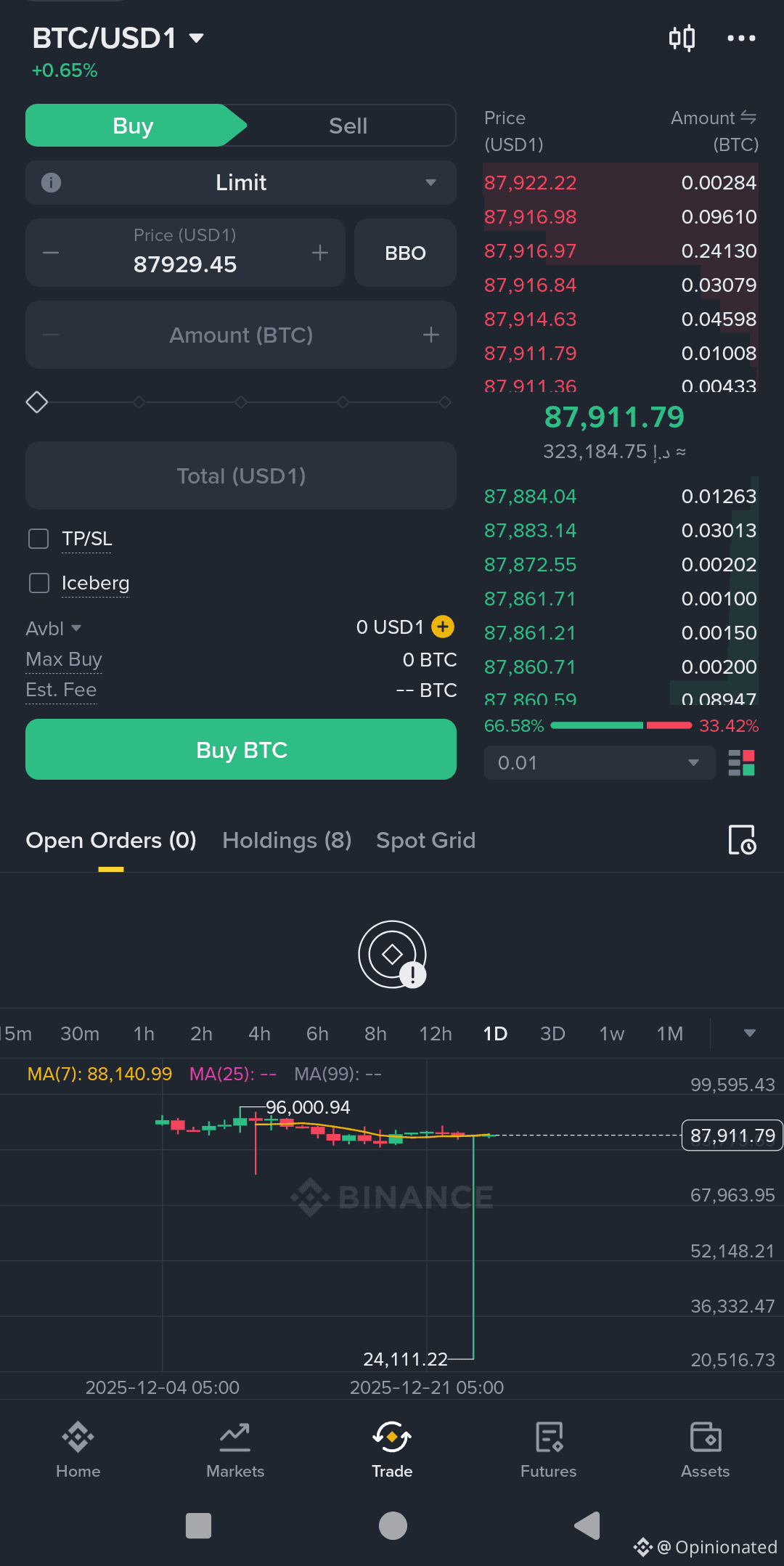Image resolution: width=784 pixels, height=1566 pixels.
Task: Select the 1w chart interval
Action: [x=611, y=1033]
